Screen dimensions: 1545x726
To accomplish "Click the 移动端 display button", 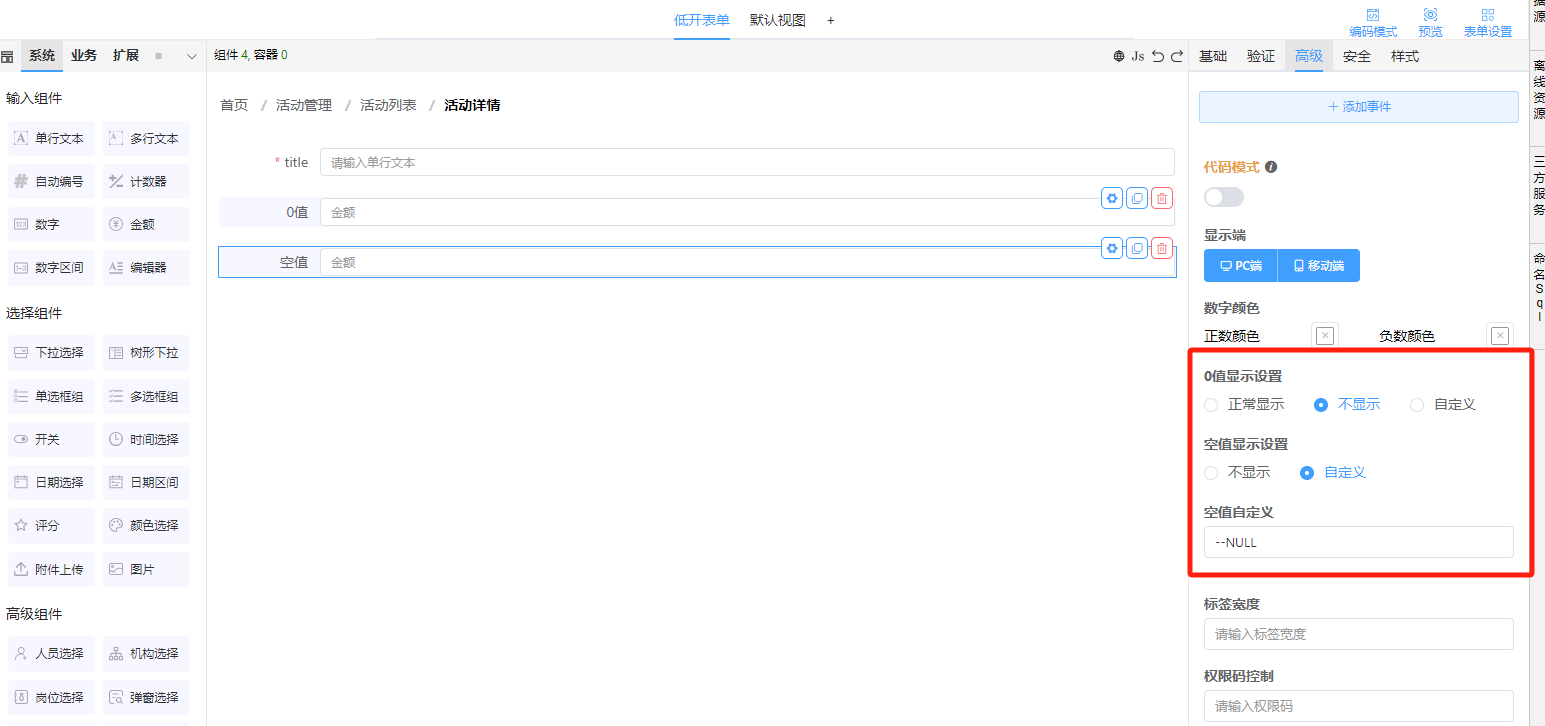I will click(1318, 266).
